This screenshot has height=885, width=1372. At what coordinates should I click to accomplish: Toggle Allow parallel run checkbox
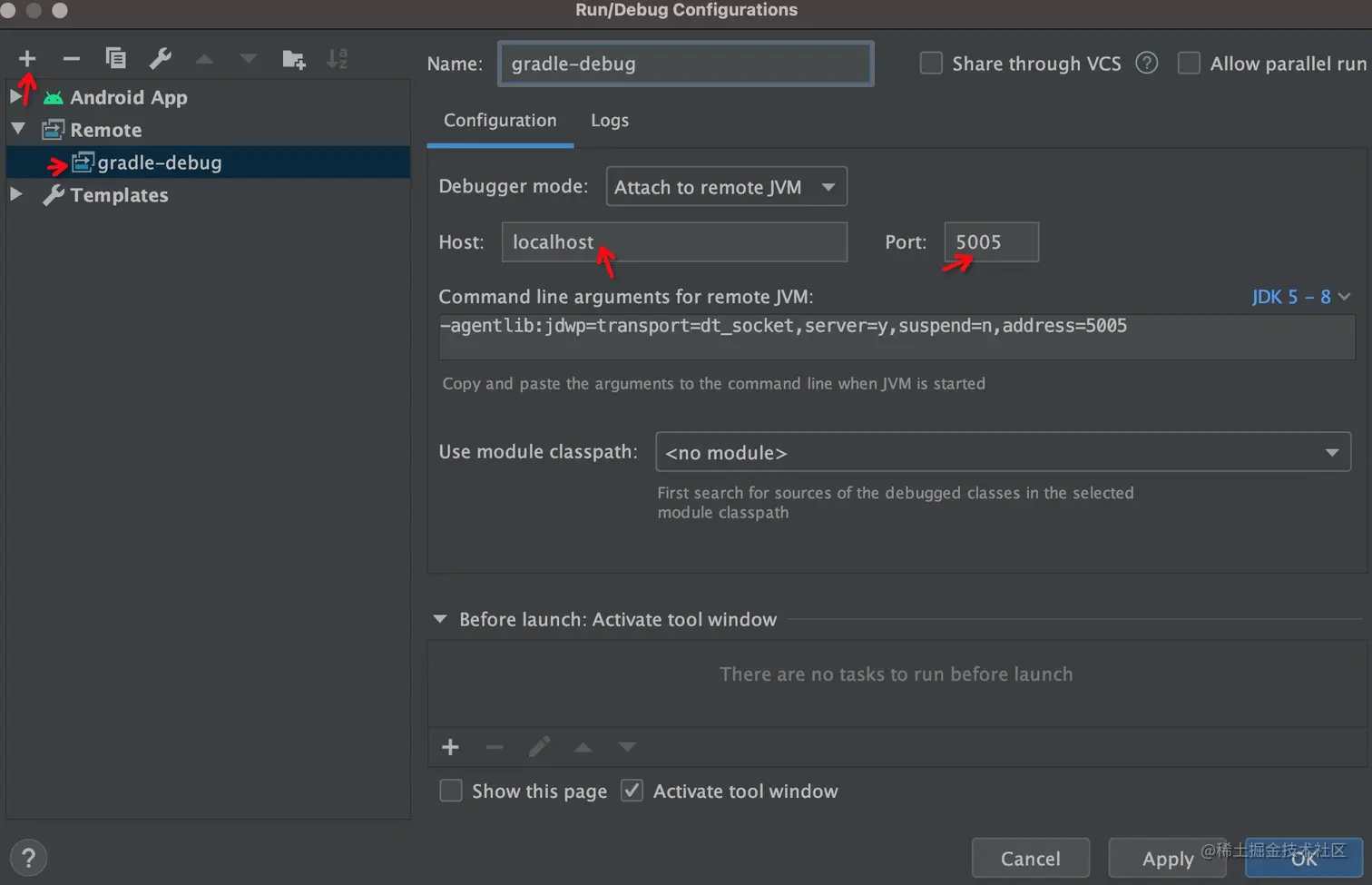(1189, 64)
